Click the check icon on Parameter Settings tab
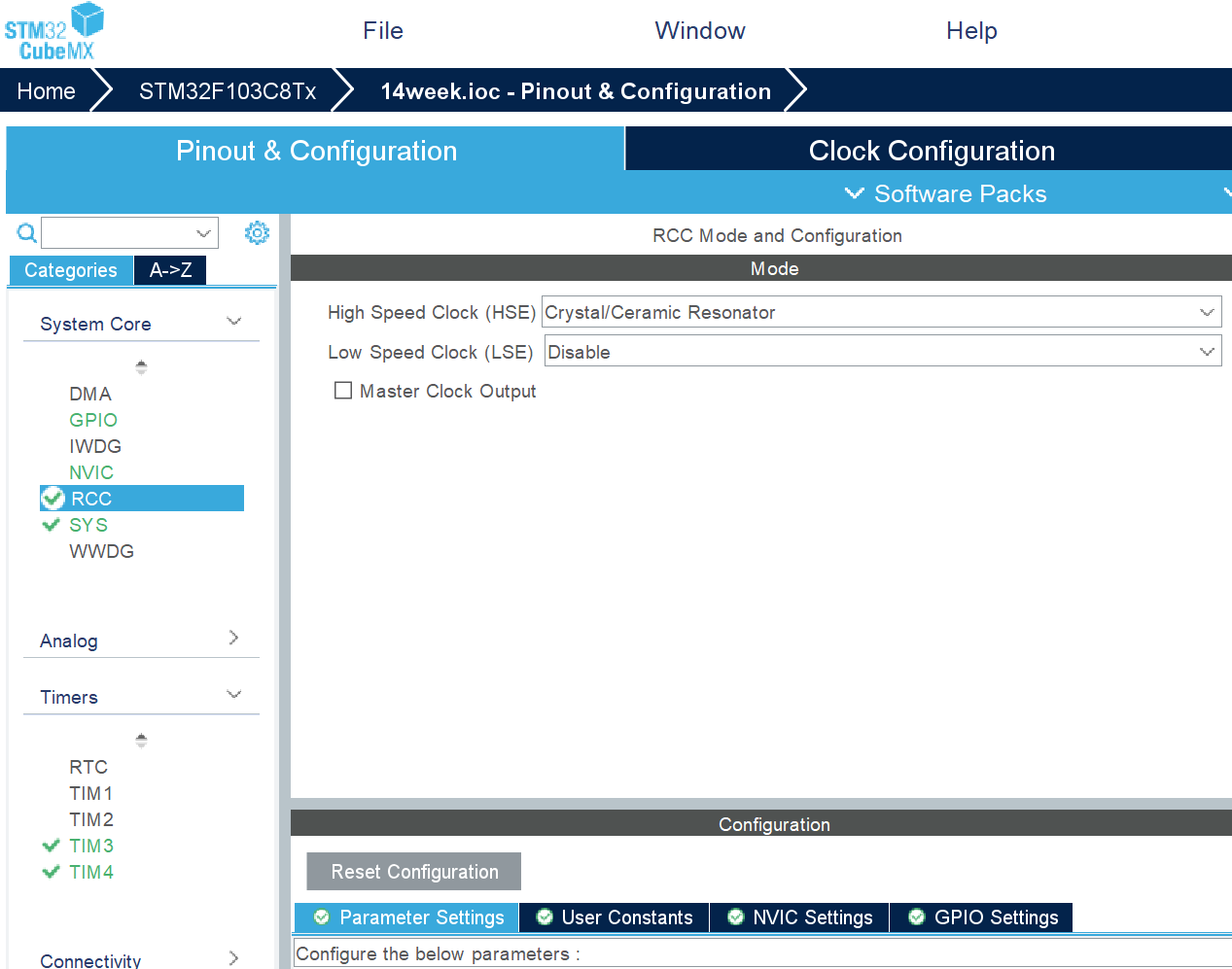 pyautogui.click(x=321, y=917)
